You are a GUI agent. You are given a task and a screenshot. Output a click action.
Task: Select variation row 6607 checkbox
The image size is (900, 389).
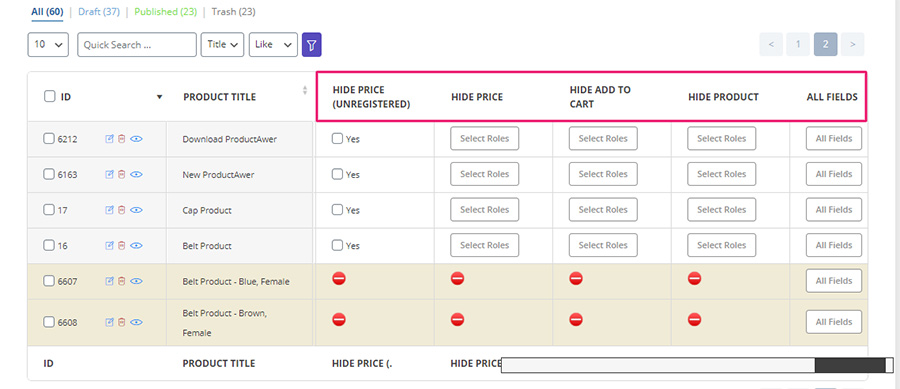[49, 281]
